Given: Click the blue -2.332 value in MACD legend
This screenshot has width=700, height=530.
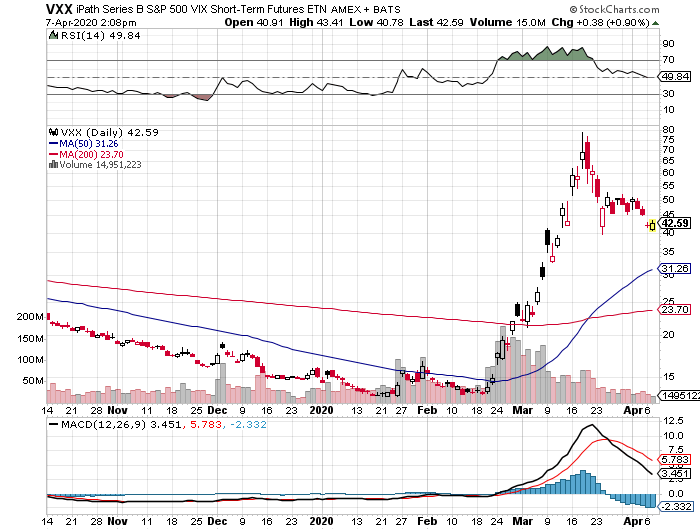Looking at the screenshot, I should click(x=248, y=425).
